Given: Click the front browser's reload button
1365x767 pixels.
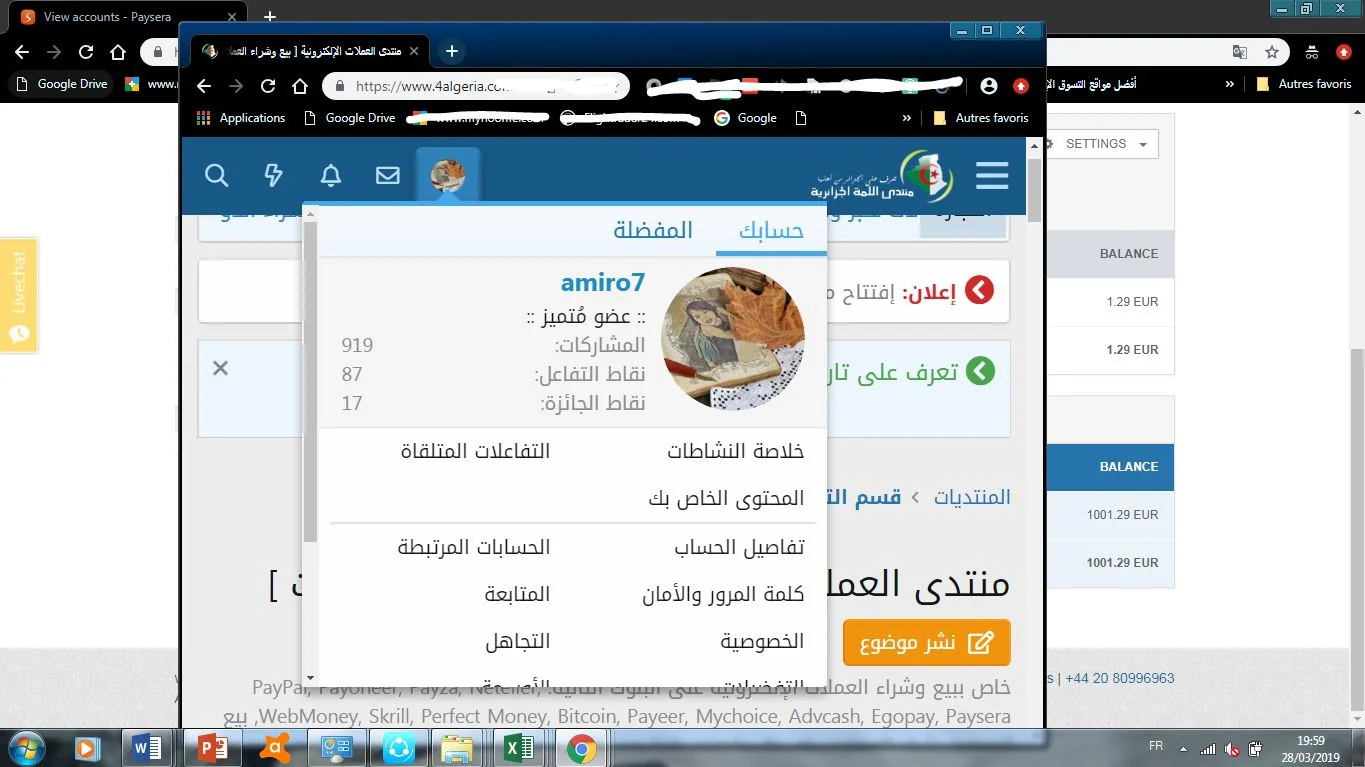Looking at the screenshot, I should 268,86.
